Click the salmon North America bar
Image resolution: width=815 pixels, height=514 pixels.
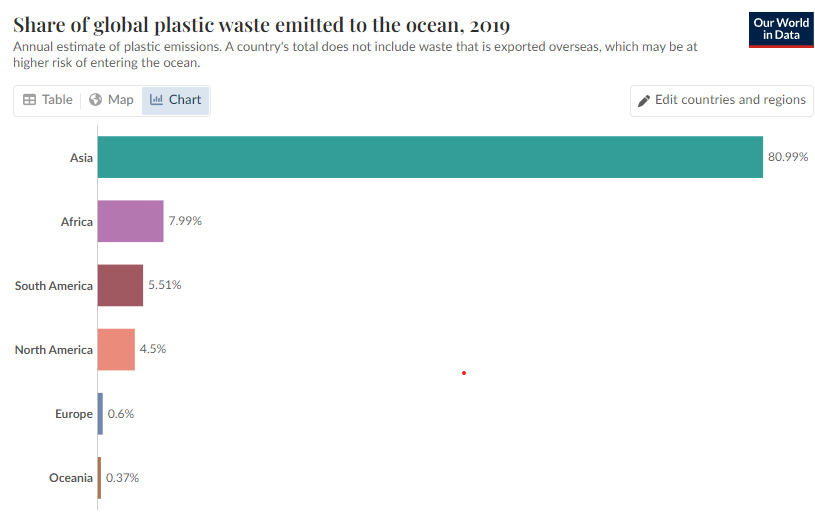[x=116, y=349]
